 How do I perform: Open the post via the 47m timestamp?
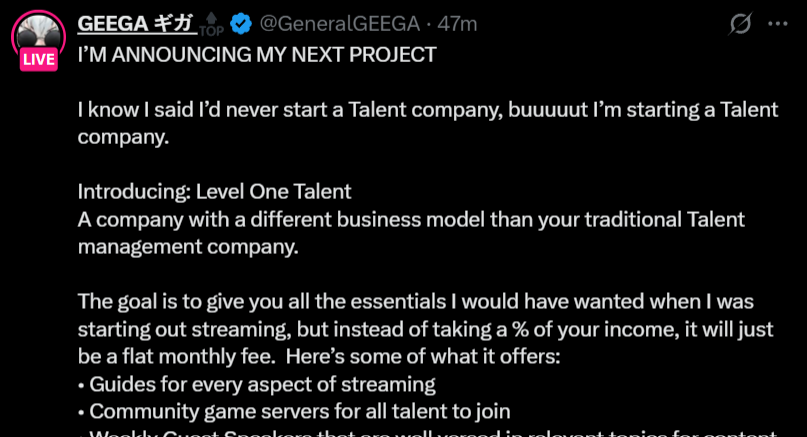pyautogui.click(x=457, y=24)
